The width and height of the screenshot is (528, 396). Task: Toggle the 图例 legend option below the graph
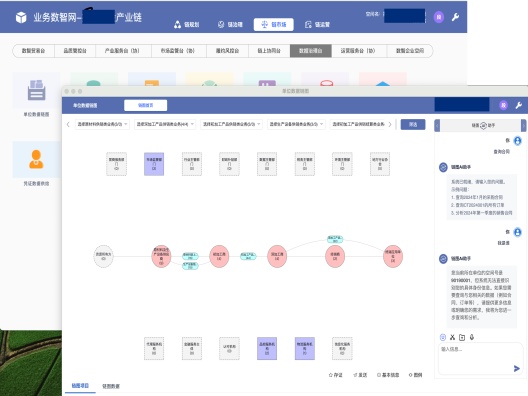416,375
